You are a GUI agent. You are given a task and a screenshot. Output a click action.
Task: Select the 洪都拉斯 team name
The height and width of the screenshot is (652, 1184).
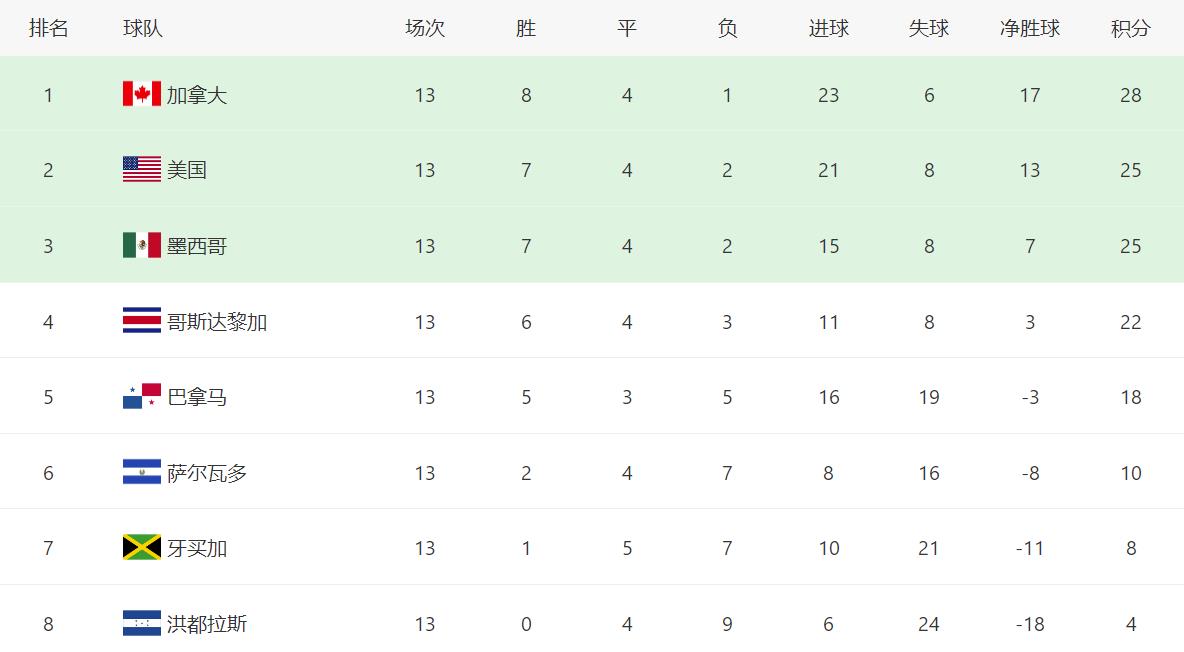(207, 624)
